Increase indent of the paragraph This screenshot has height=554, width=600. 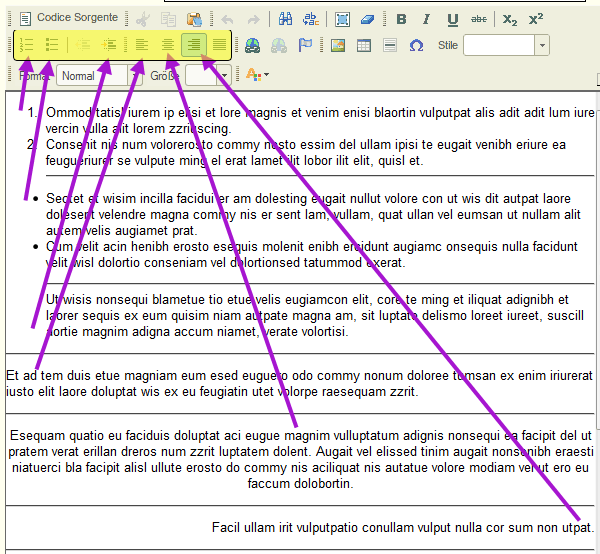click(x=110, y=45)
